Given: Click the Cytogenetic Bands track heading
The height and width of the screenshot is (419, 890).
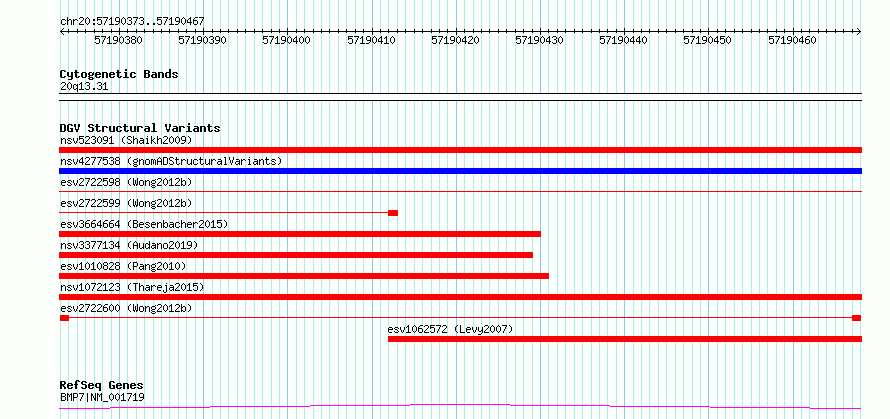Looking at the screenshot, I should pyautogui.click(x=119, y=74).
